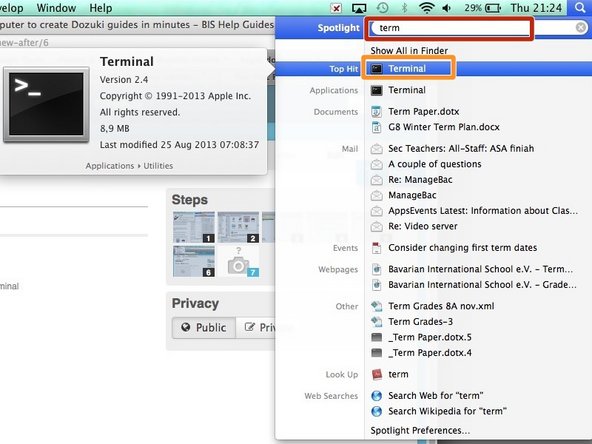Open mail "A couple of questions"
This screenshot has height=444, width=592.
point(426,164)
